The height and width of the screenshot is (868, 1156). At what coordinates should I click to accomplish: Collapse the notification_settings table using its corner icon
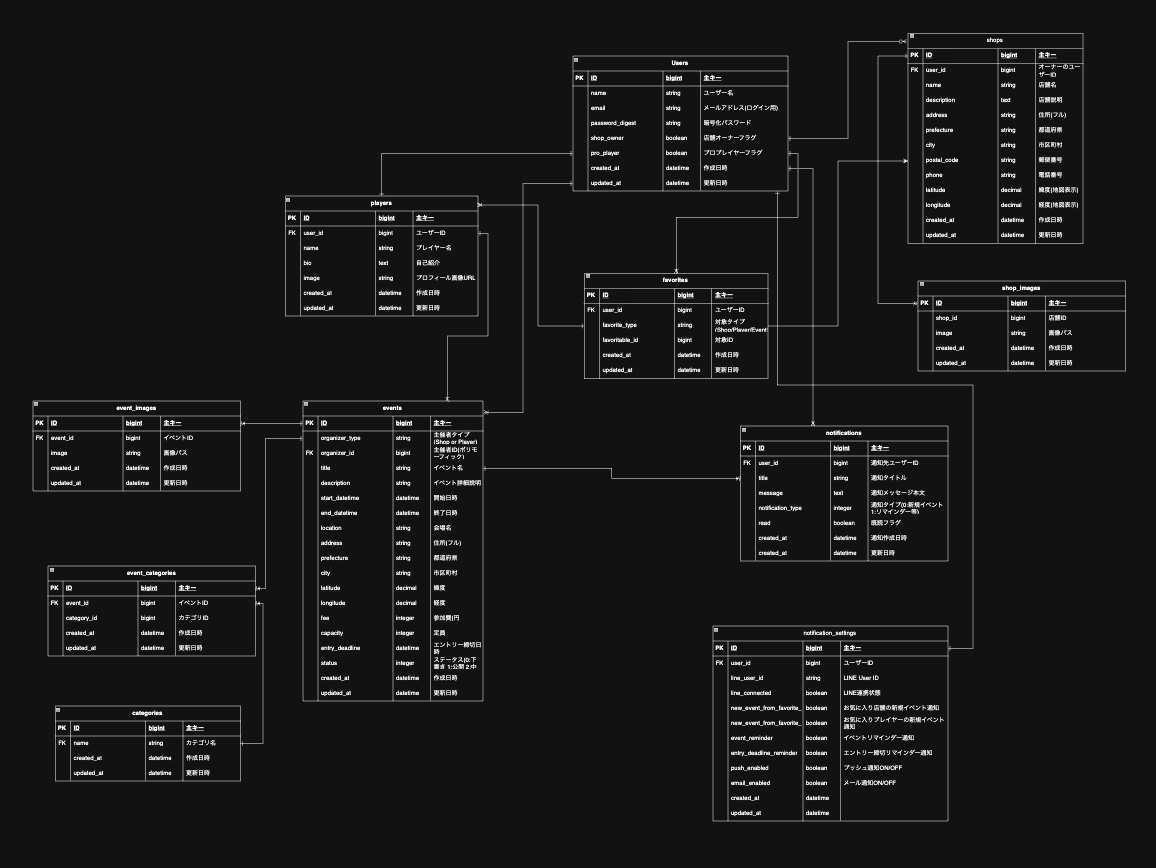(716, 629)
